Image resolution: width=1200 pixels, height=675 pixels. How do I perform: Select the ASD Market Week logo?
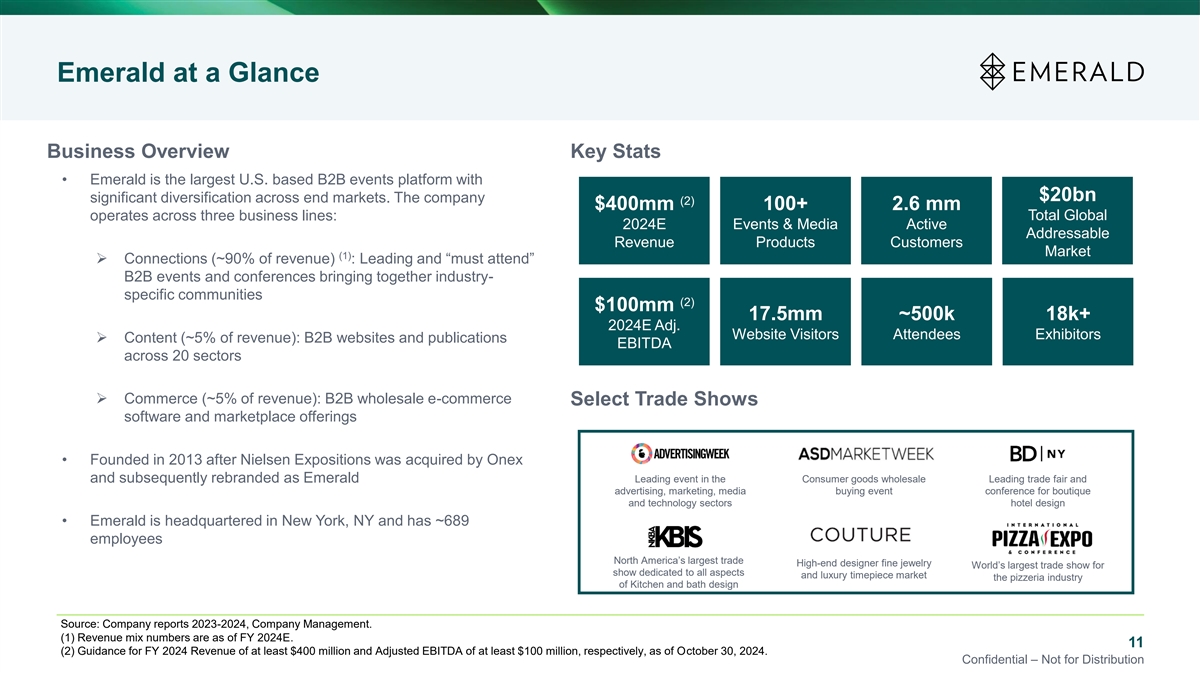tap(866, 453)
